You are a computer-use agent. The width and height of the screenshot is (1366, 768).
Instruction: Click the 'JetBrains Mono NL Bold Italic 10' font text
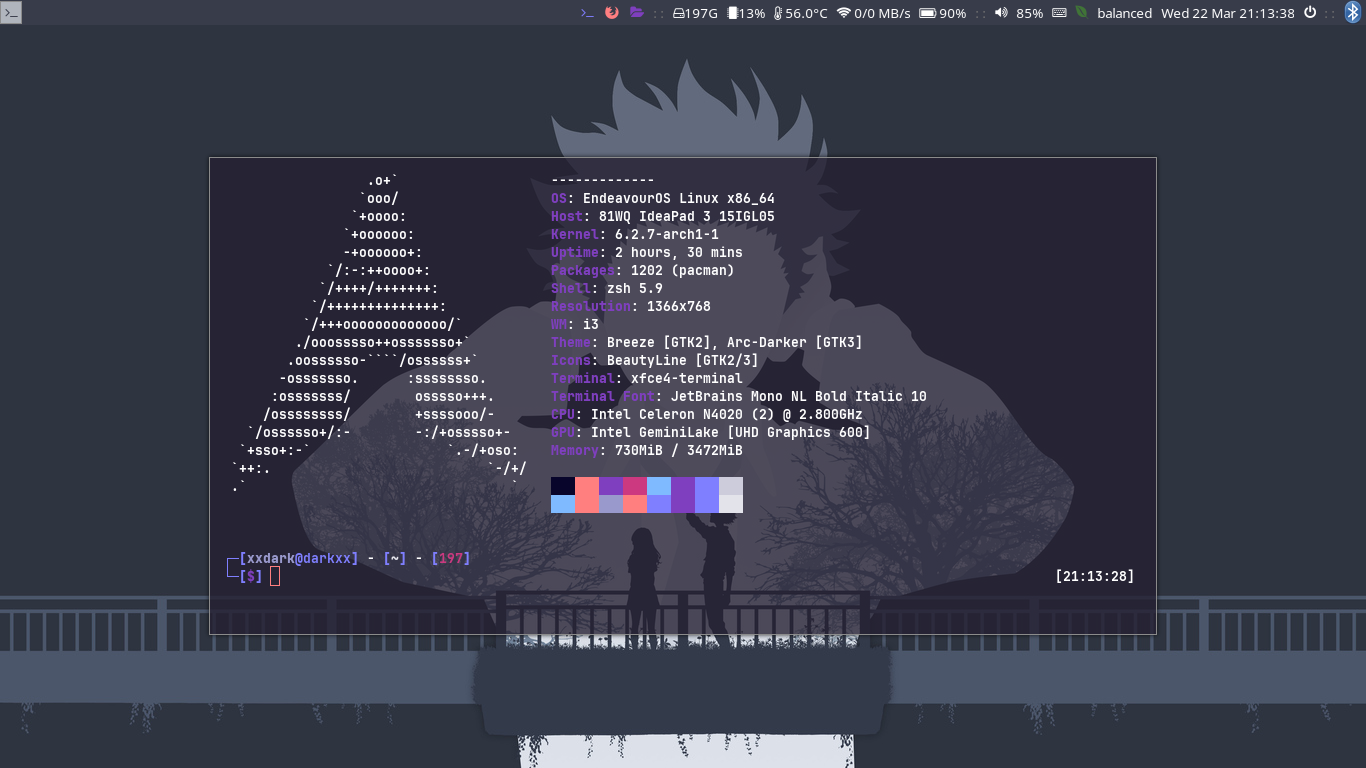(799, 396)
